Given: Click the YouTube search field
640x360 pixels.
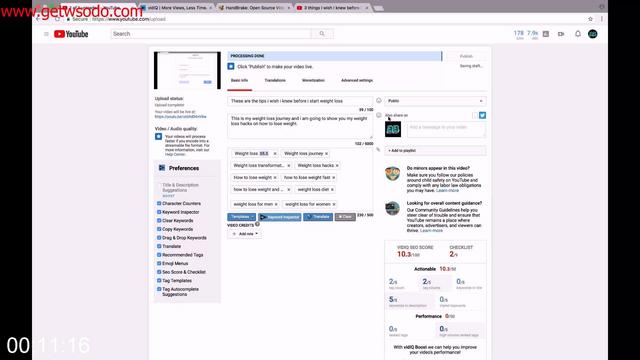Looking at the screenshot, I should coord(211,34).
